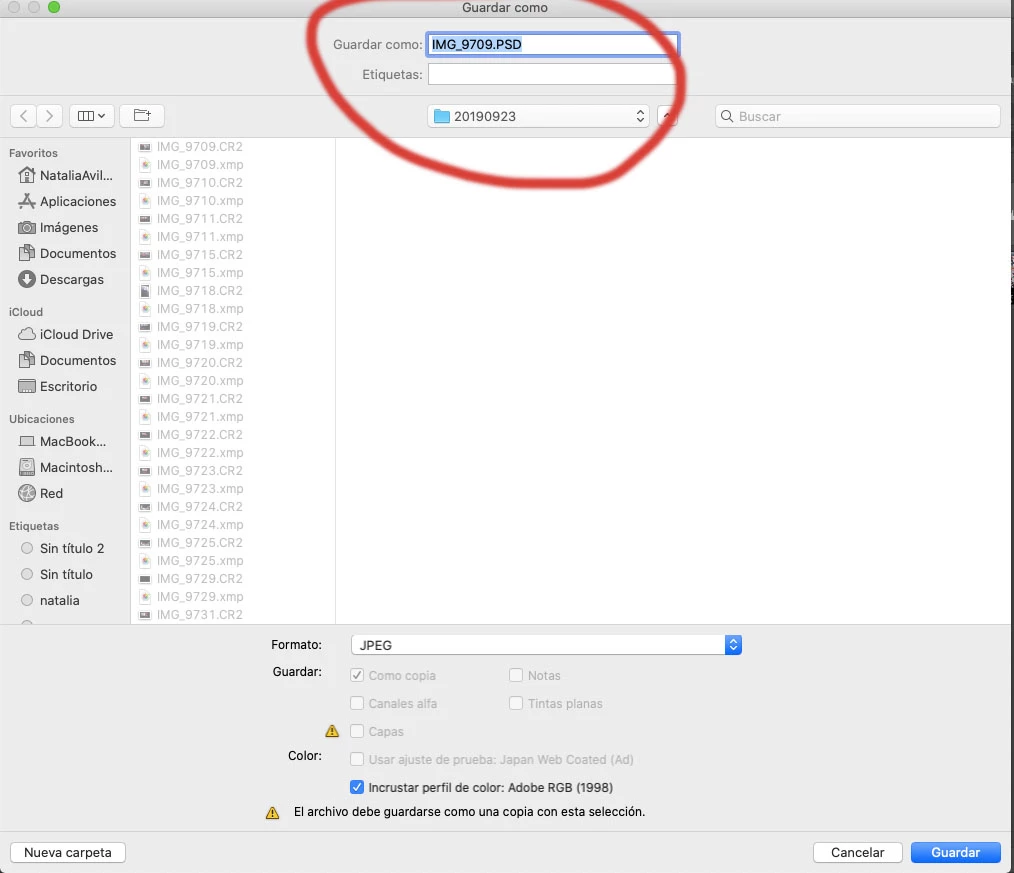Go back with the left chevron button
Viewport: 1014px width, 873px height.
pos(23,116)
